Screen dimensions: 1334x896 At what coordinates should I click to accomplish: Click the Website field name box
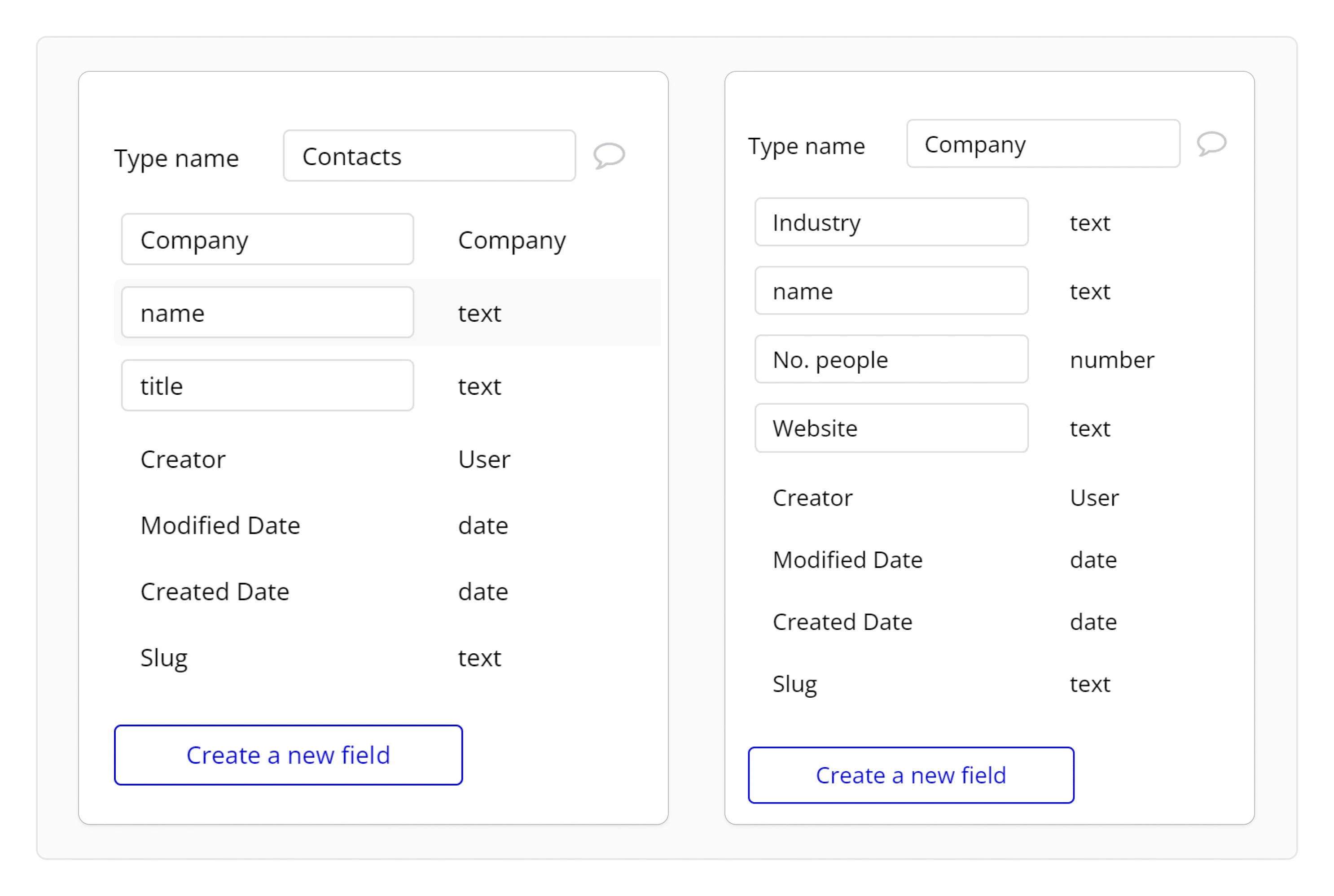point(891,428)
